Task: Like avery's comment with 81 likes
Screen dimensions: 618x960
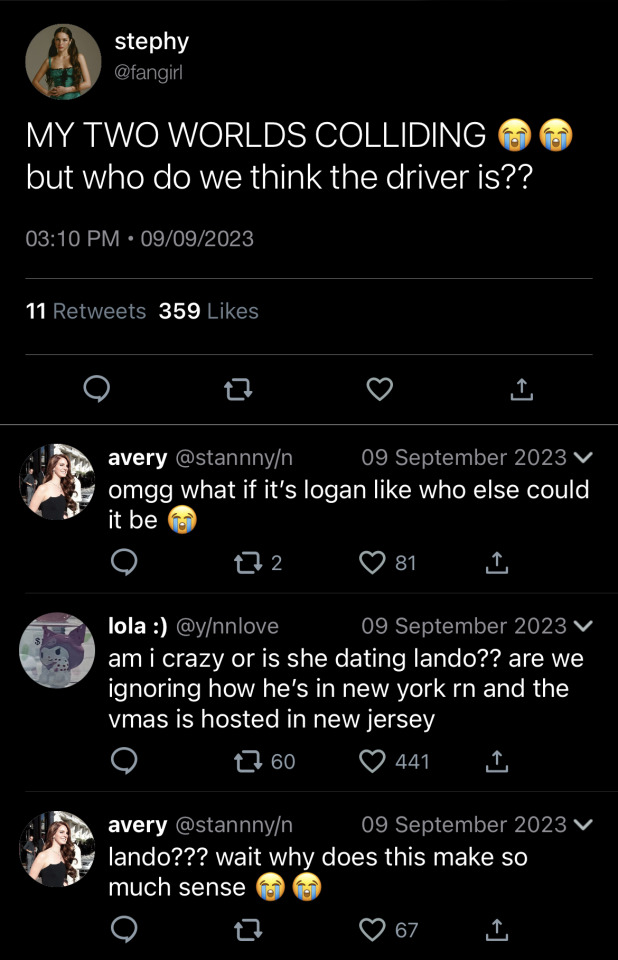Action: pos(374,563)
